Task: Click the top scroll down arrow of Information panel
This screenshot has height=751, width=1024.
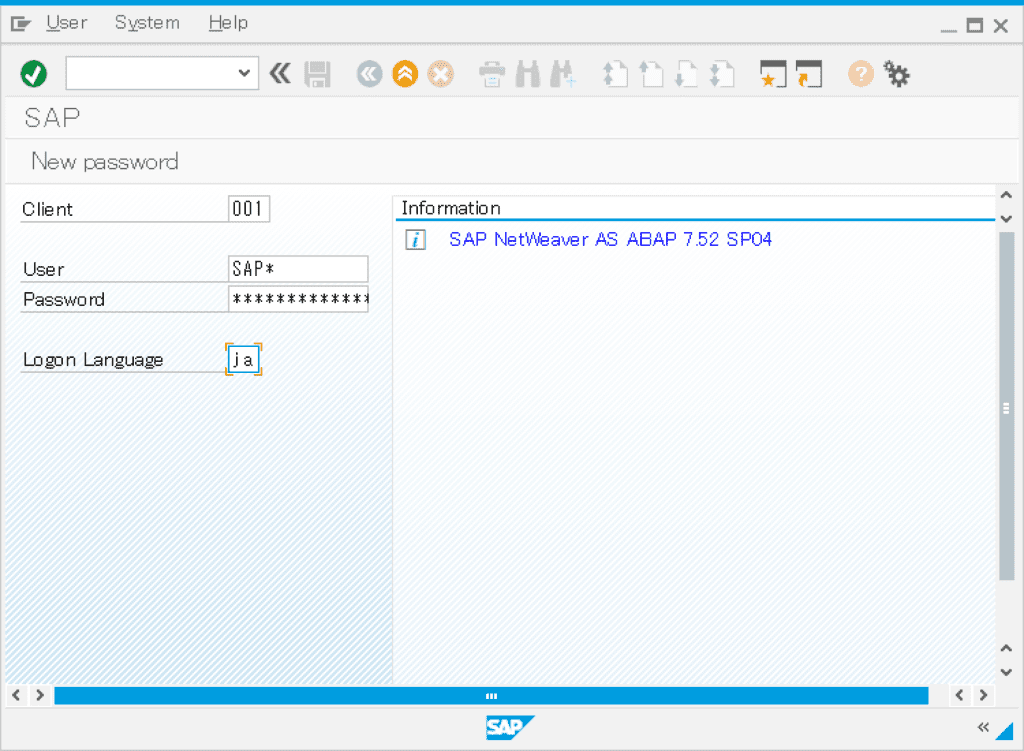Action: tap(1006, 219)
